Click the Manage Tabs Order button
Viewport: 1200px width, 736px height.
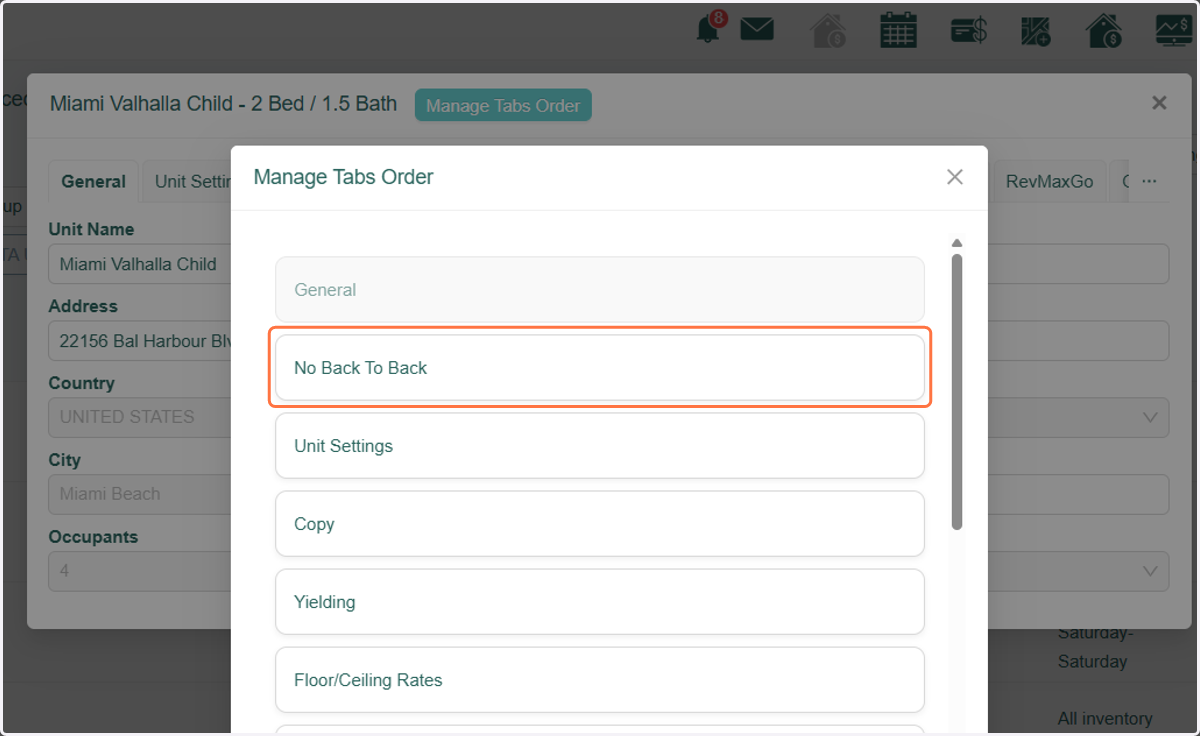(x=503, y=105)
